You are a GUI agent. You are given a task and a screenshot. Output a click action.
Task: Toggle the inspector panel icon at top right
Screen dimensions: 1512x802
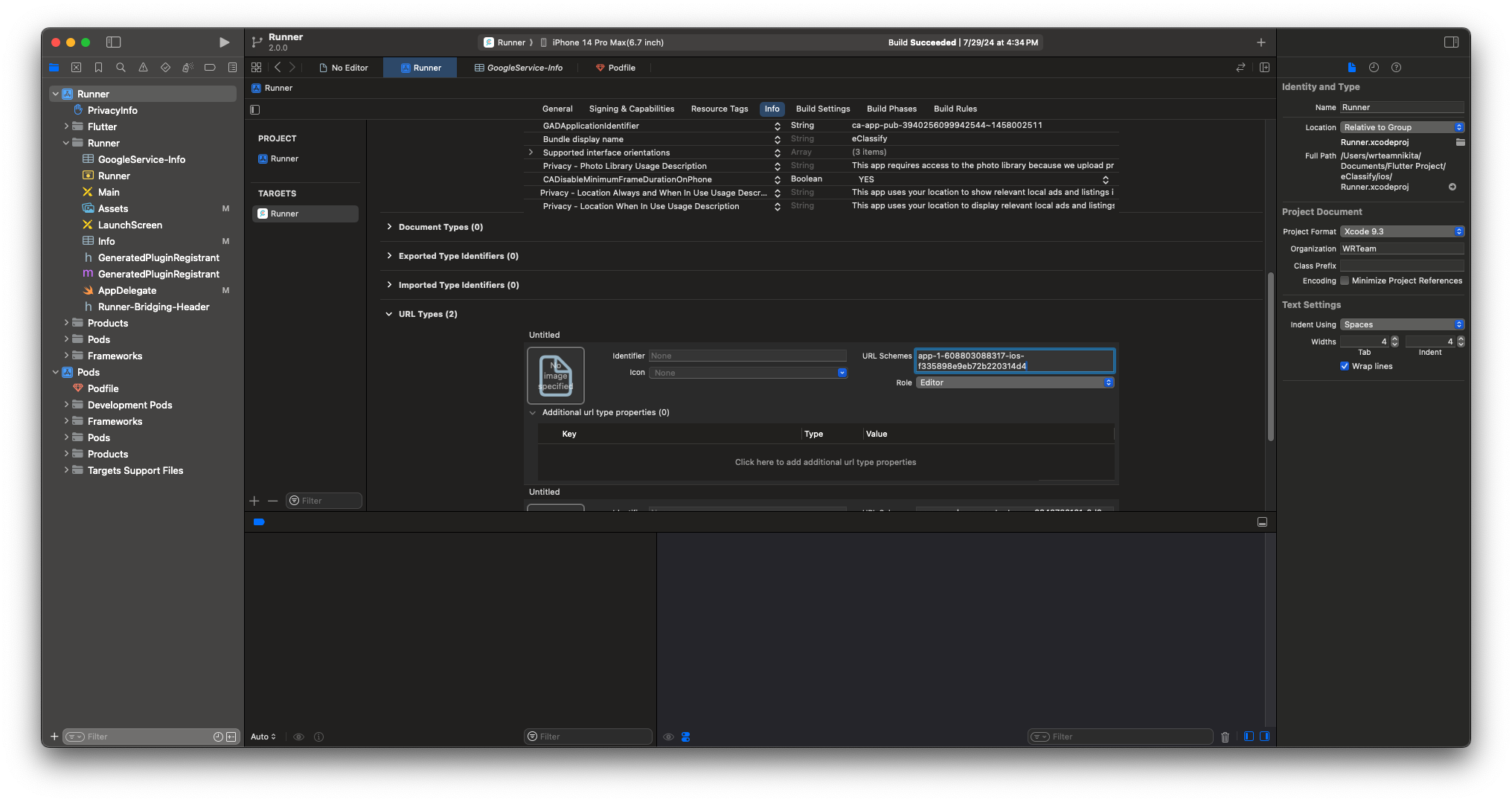tap(1451, 42)
